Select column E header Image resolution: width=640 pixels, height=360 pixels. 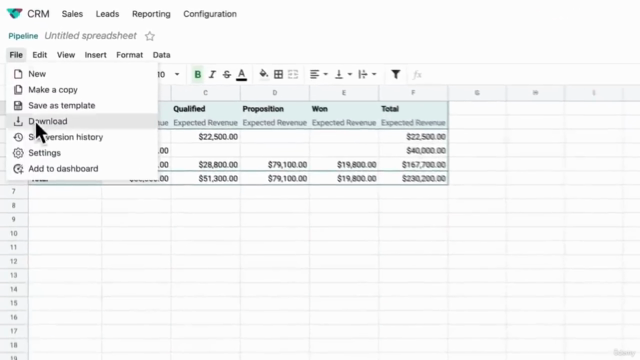tap(344, 93)
